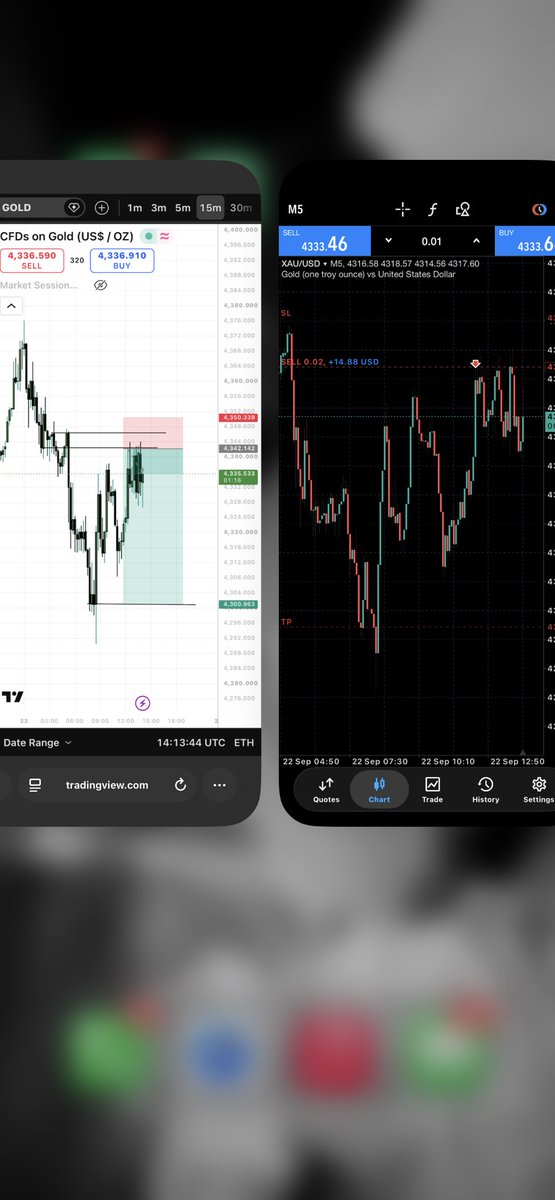Select the 15m timeframe in TradingView

point(210,208)
